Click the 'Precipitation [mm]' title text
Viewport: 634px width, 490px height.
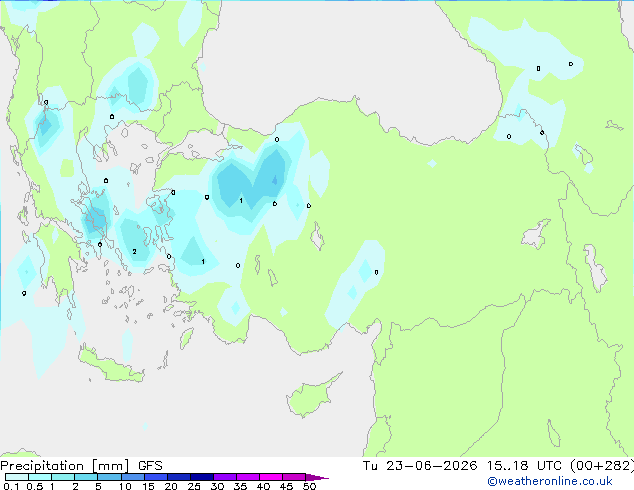pyautogui.click(x=64, y=466)
